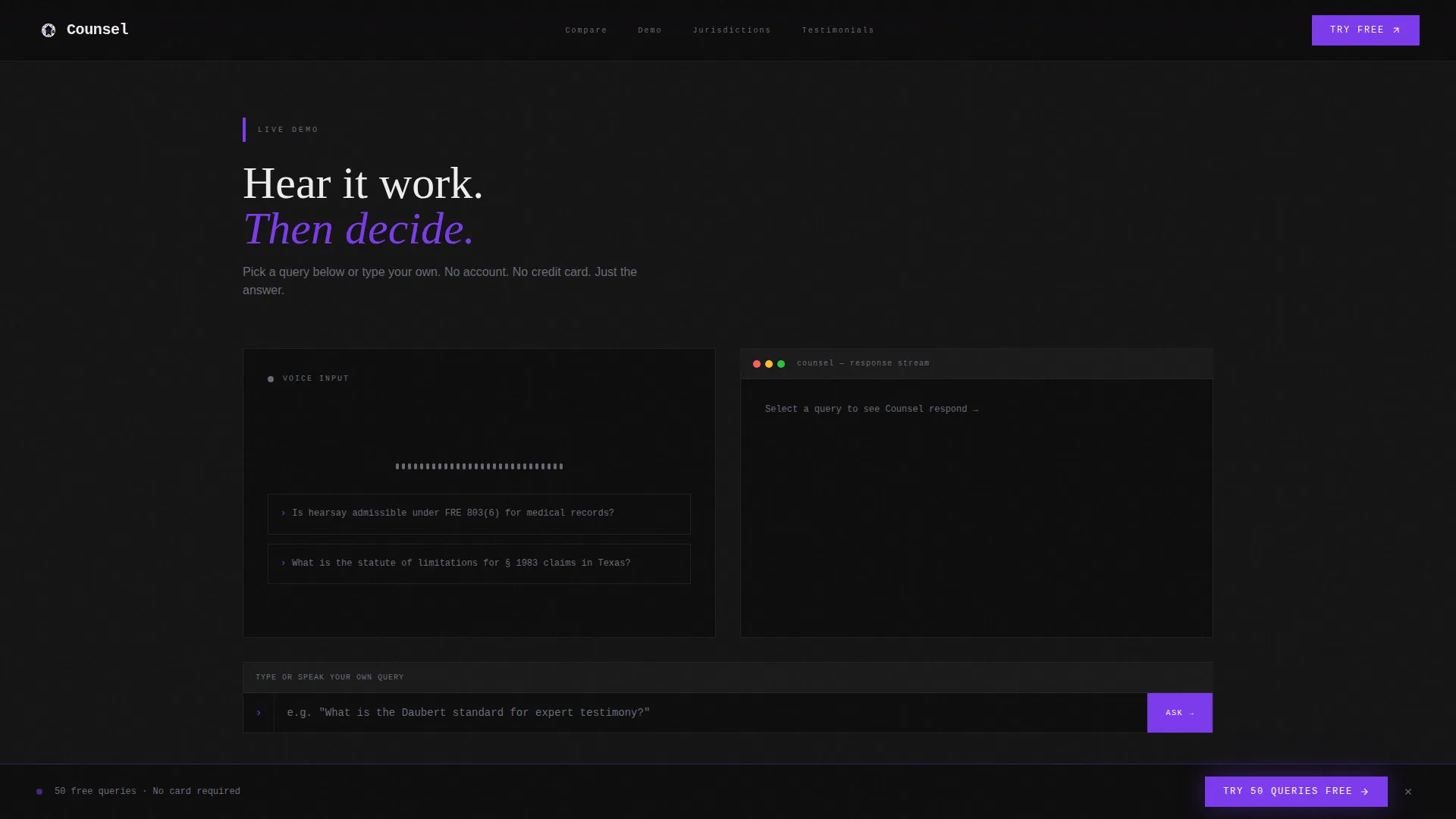The width and height of the screenshot is (1456, 819).
Task: Open the Jurisdictions nav item
Action: click(732, 30)
